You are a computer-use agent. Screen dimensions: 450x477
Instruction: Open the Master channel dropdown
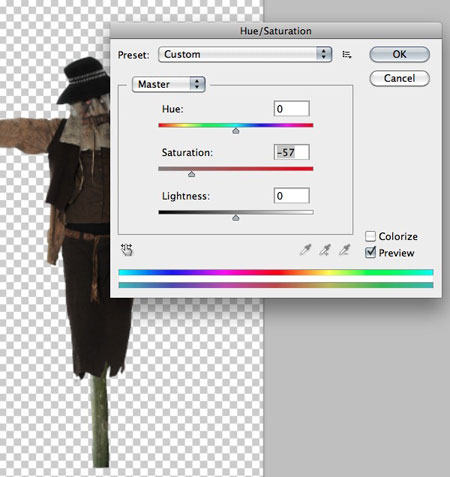click(x=168, y=84)
